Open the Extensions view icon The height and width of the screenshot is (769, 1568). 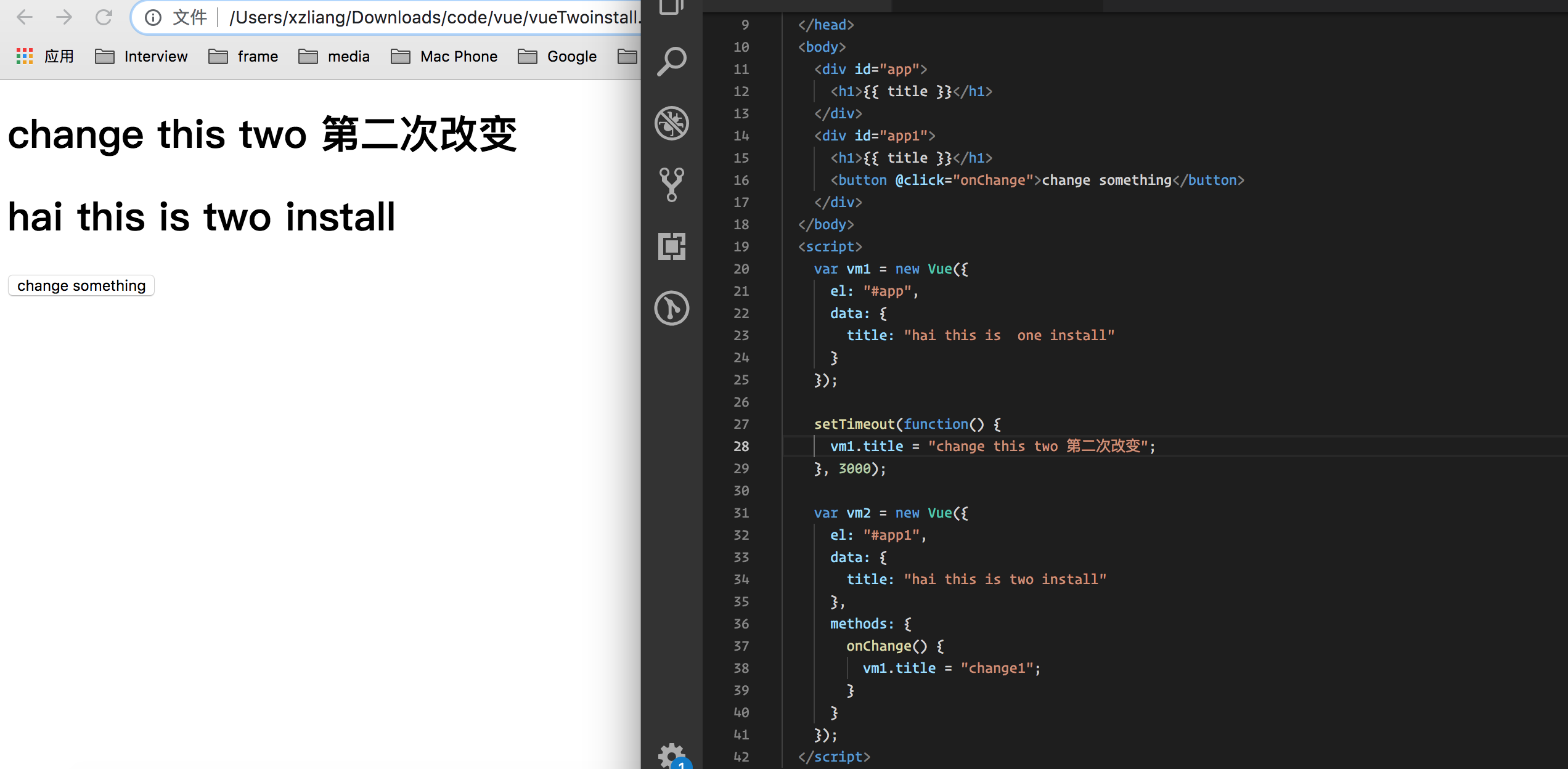671,246
